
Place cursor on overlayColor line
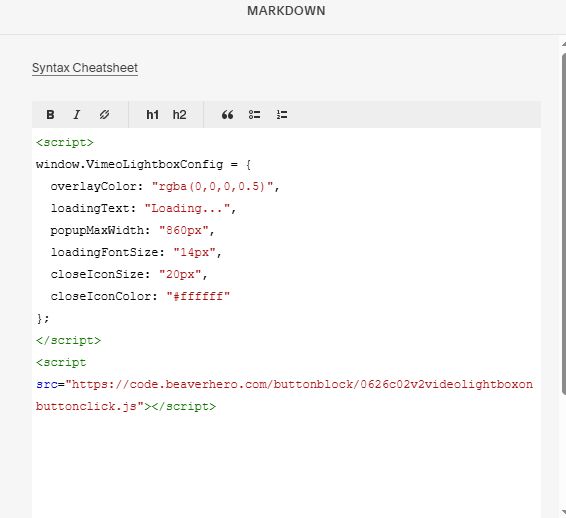click(x=165, y=187)
